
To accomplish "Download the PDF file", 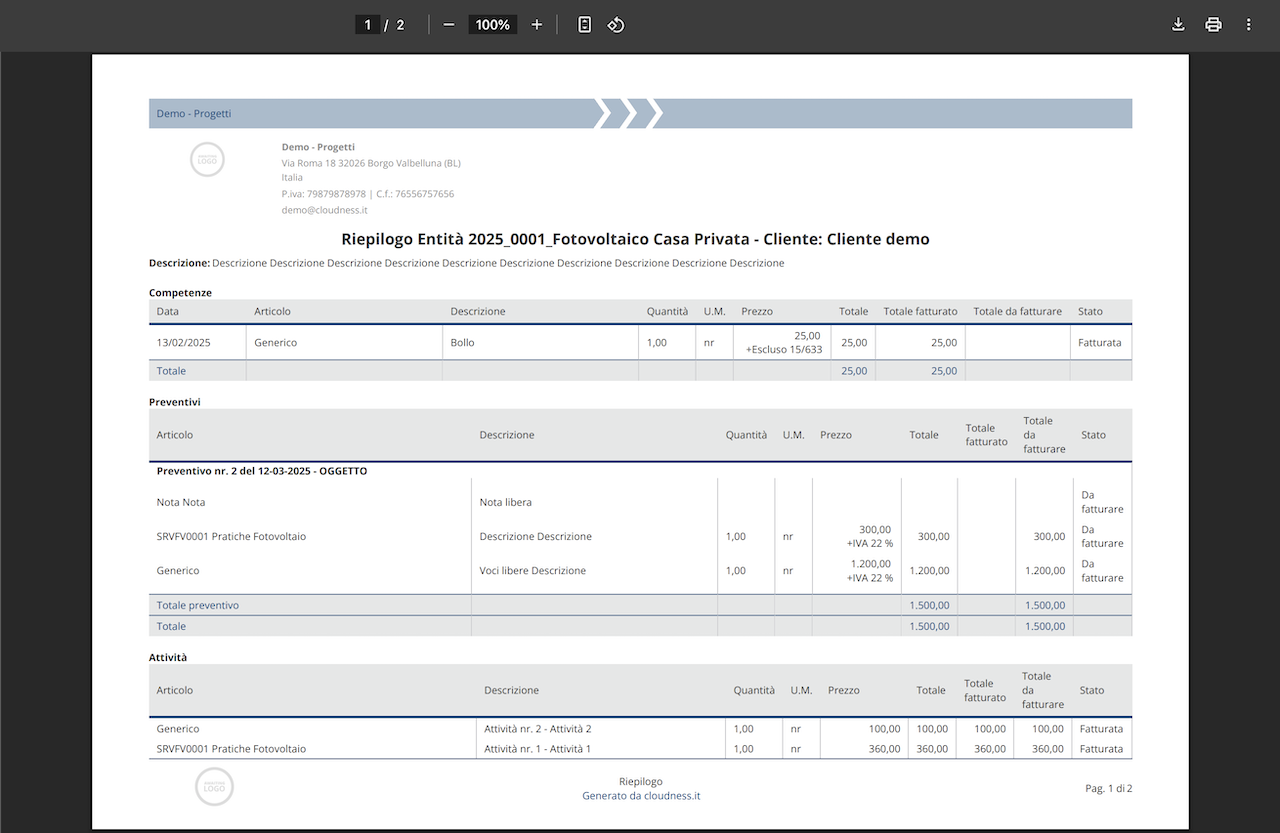I will pos(1178,25).
